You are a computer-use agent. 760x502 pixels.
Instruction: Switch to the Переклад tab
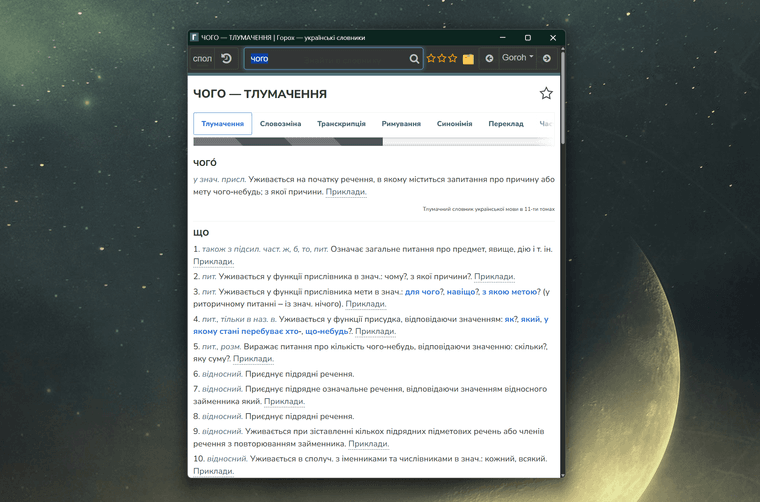pos(505,124)
